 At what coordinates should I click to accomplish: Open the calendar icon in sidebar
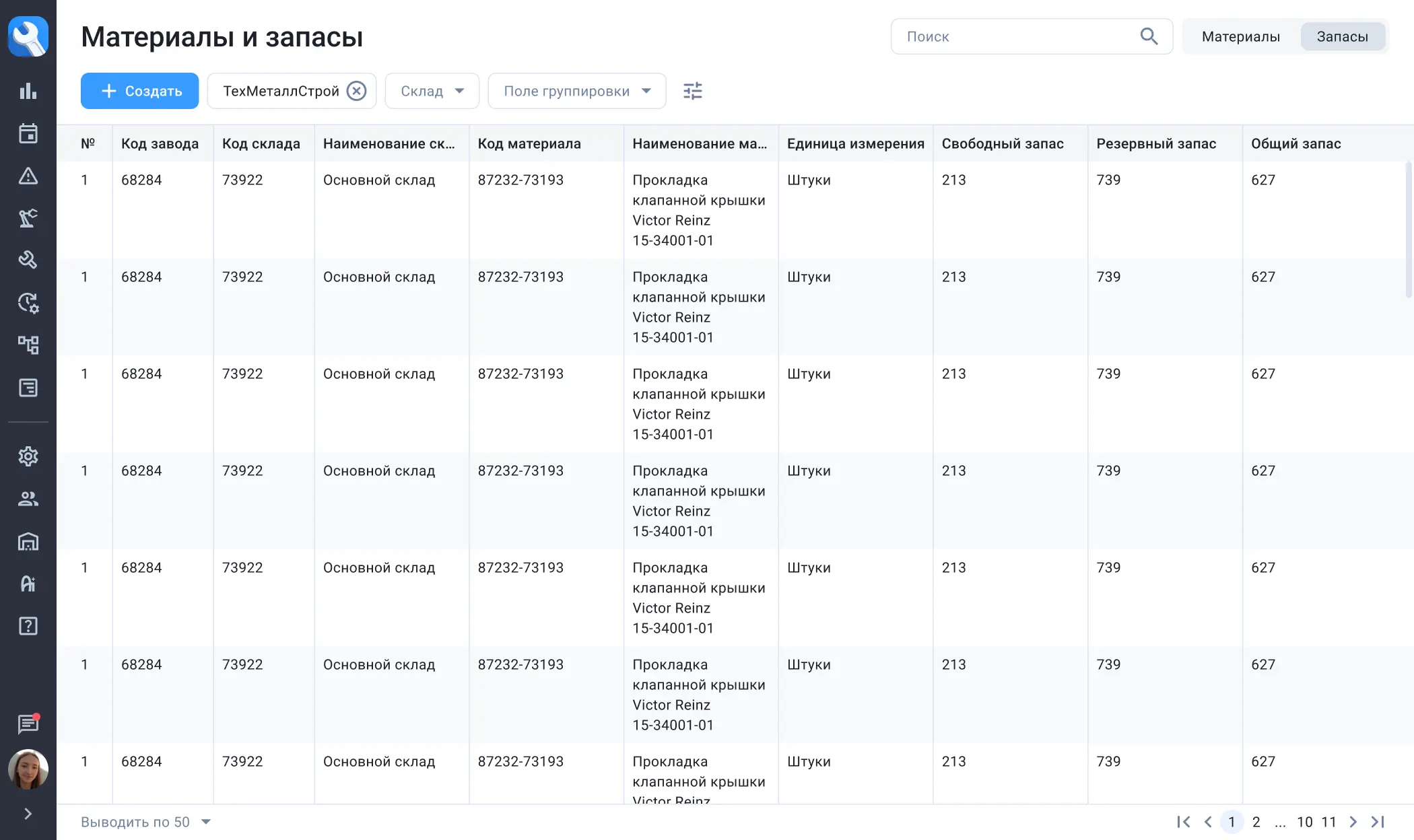point(28,133)
